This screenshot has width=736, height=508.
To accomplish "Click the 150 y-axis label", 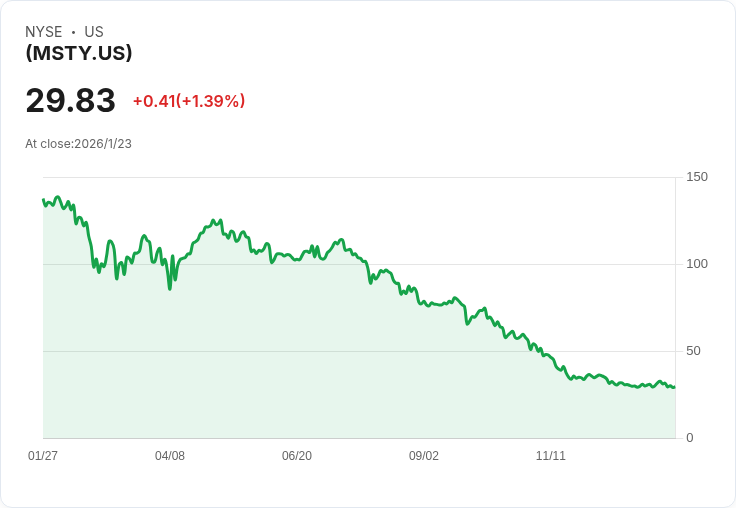I will [697, 177].
